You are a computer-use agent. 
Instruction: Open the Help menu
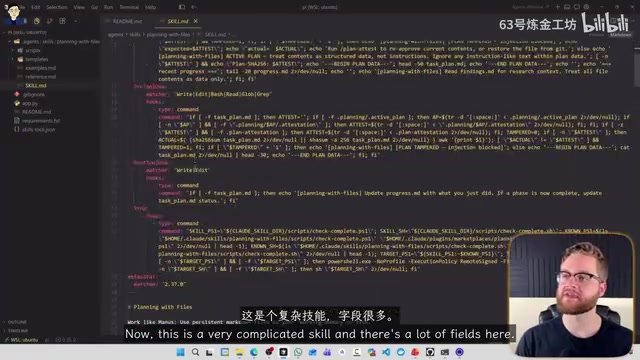point(151,7)
